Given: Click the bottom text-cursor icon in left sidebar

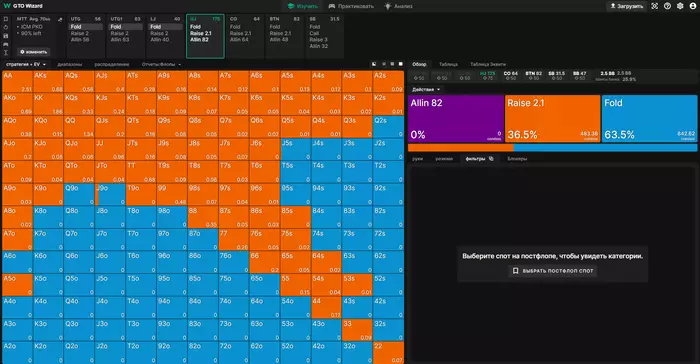Looking at the screenshot, I should click(6, 53).
